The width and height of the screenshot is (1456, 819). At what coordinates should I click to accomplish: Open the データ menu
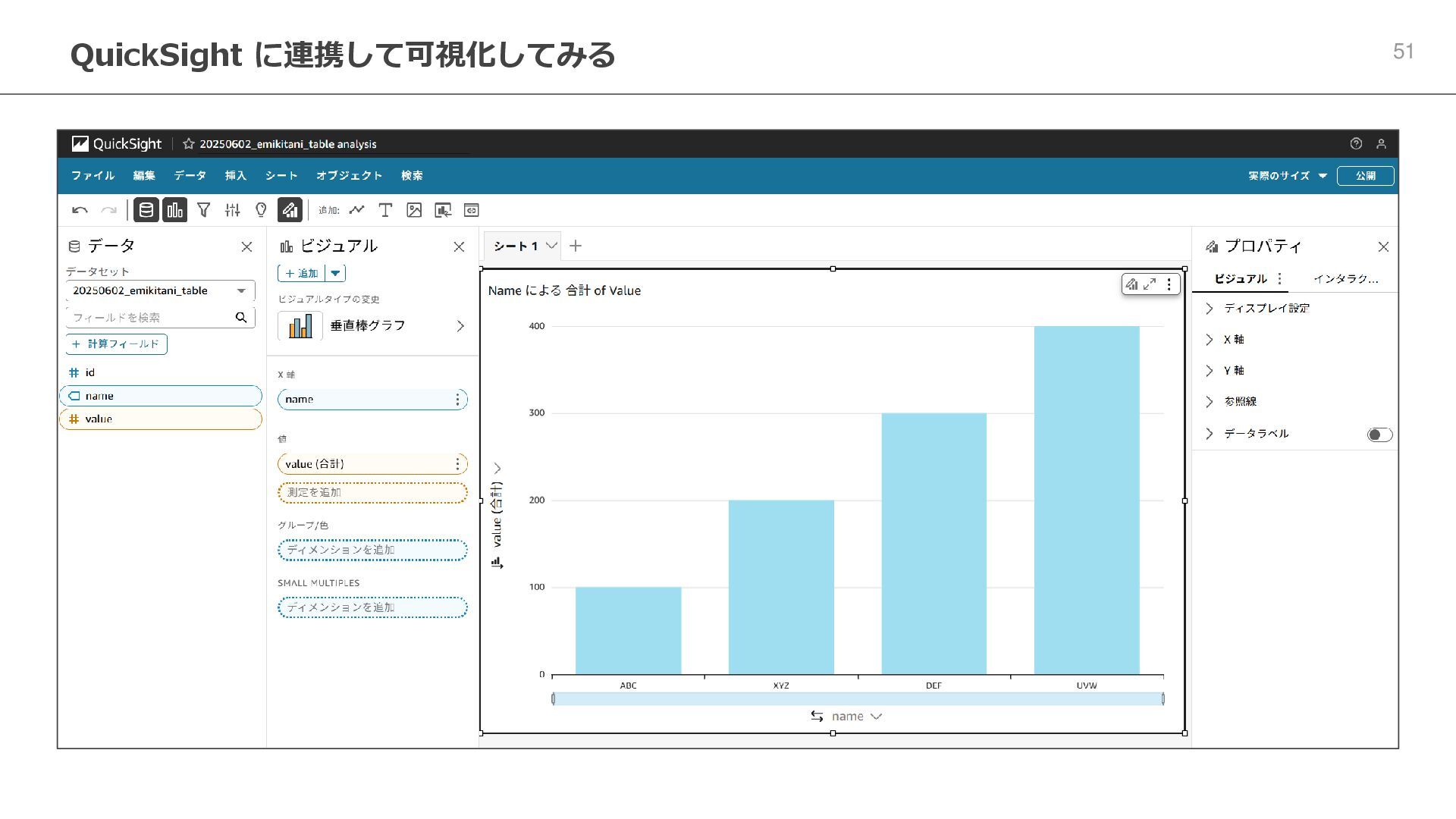click(x=190, y=175)
